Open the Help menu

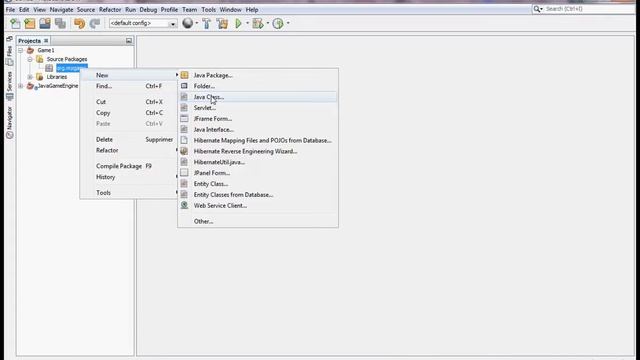click(252, 9)
